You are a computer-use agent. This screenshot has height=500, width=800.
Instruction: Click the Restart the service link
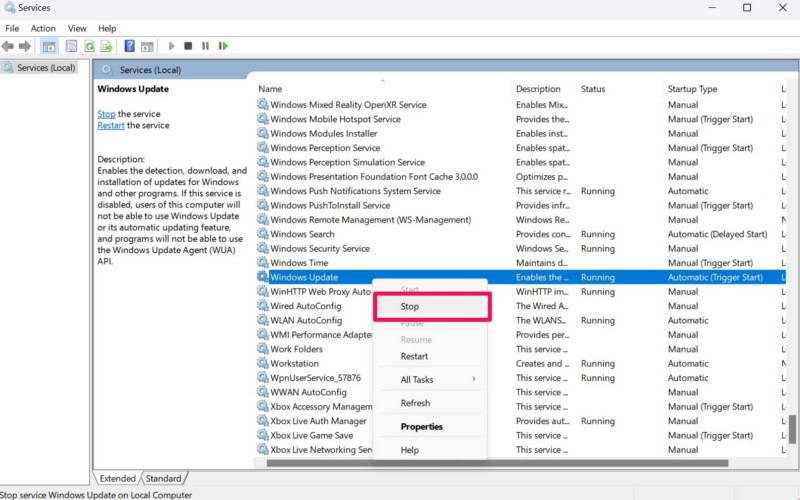(x=111, y=125)
